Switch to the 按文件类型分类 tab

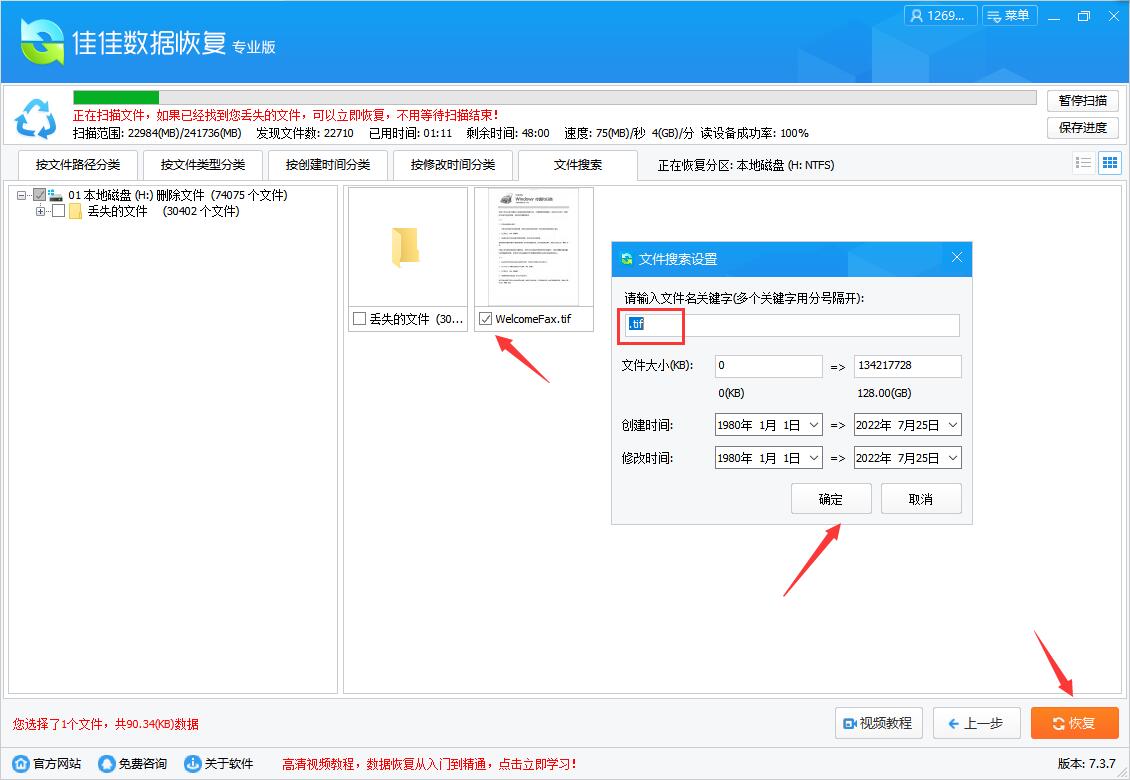(202, 164)
